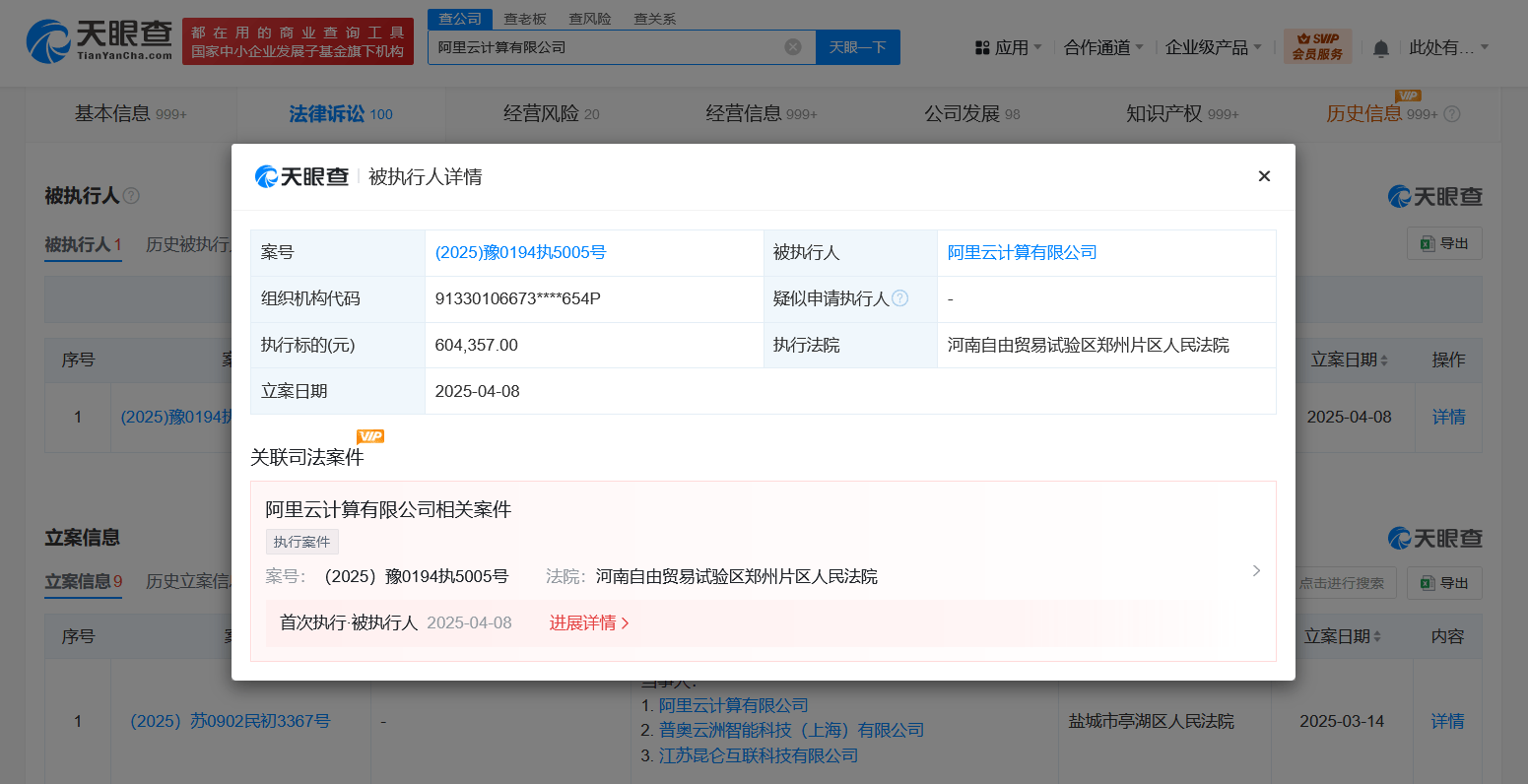Open 普奥云洲智能科技（上海）有限公司 link

click(x=791, y=731)
